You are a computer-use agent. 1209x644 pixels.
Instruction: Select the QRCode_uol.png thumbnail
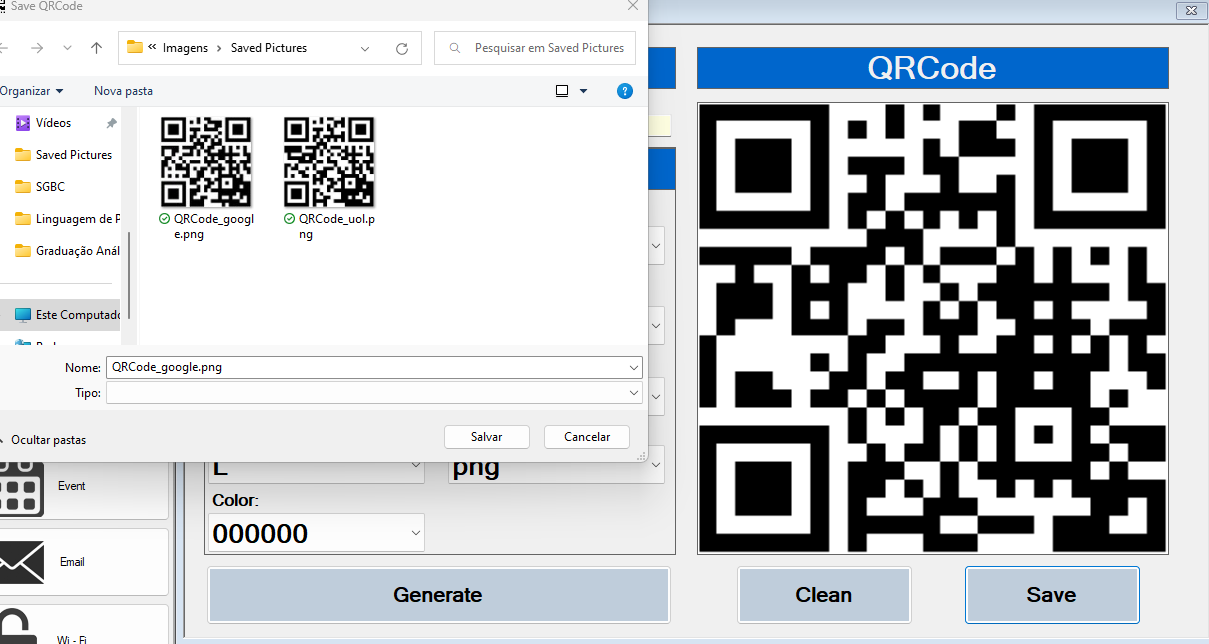pos(329,161)
